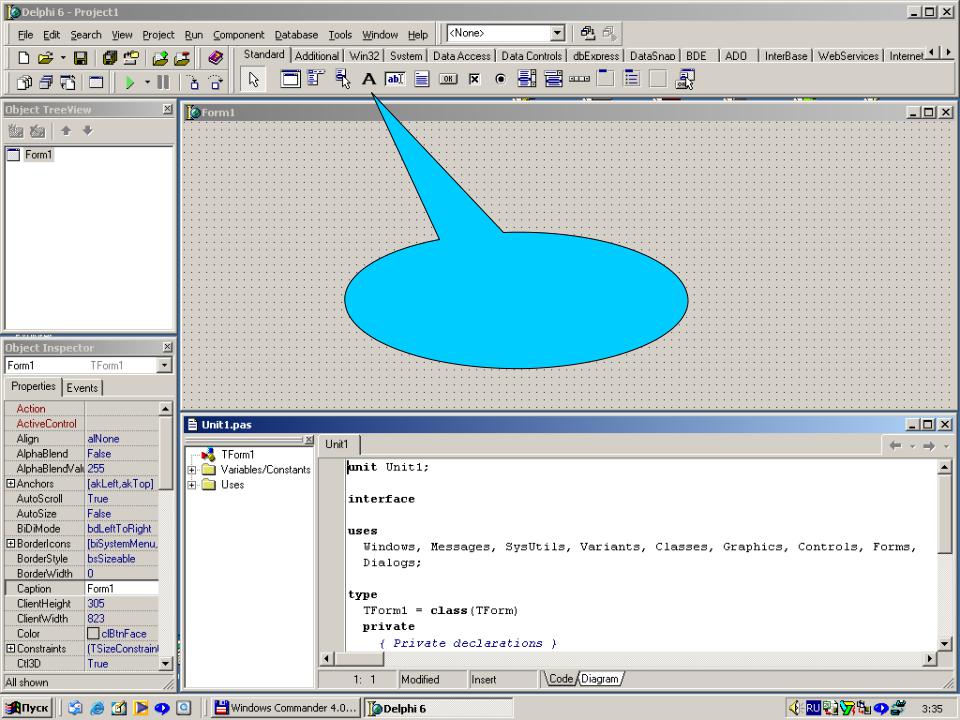
Task: Click the Caption property value field
Action: click(122, 589)
